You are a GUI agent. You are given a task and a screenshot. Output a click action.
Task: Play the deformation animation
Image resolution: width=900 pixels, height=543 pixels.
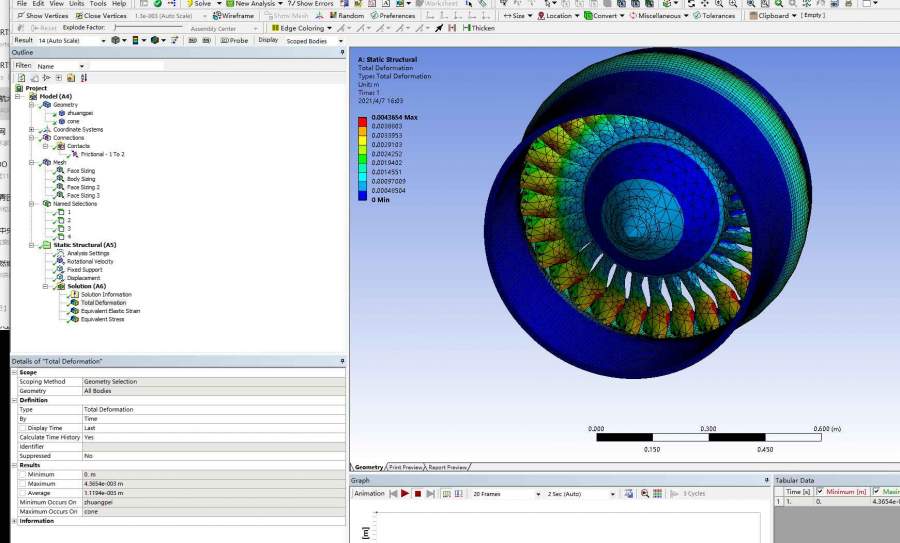pos(405,494)
